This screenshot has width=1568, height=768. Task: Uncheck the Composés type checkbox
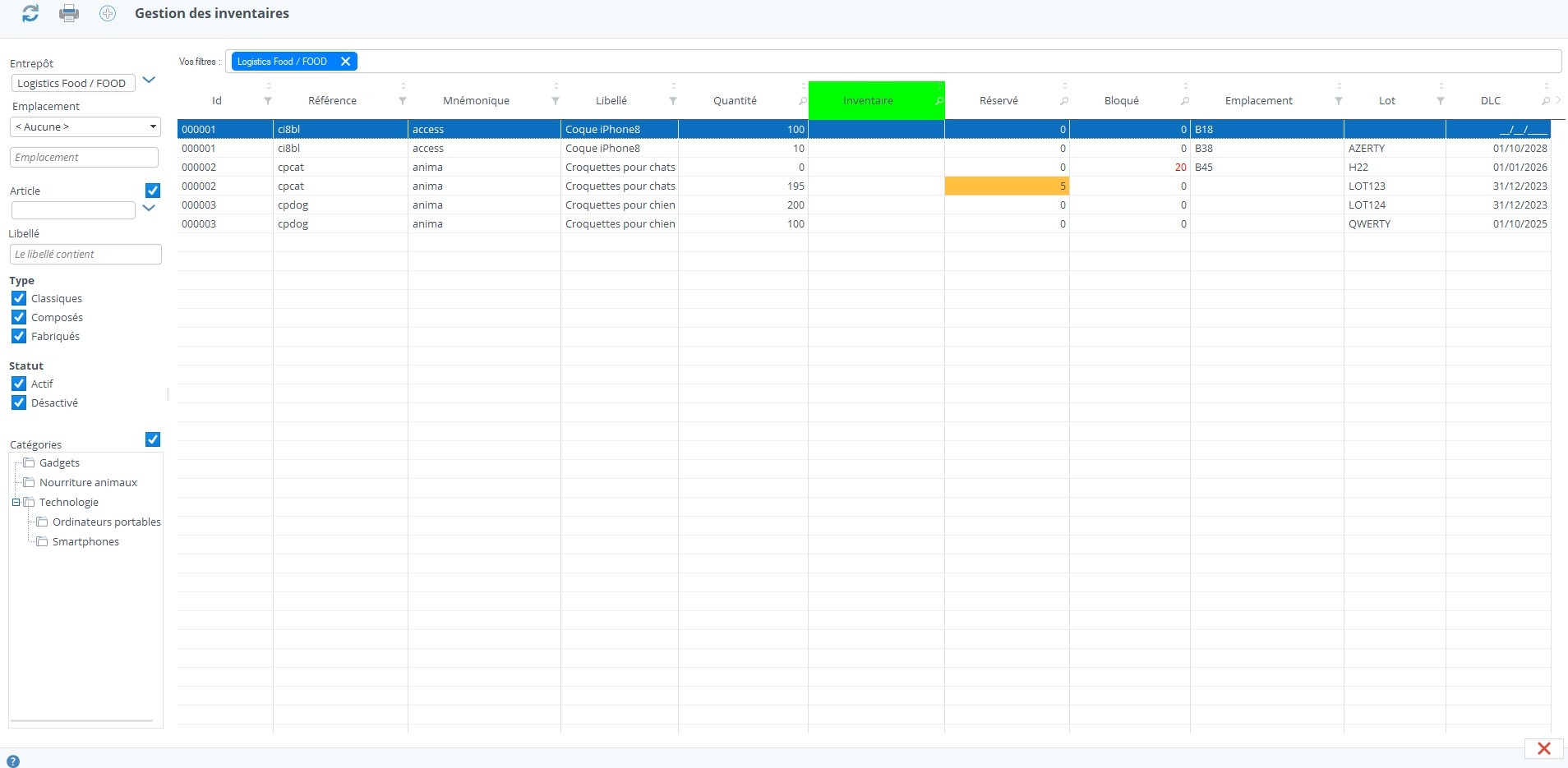point(18,317)
